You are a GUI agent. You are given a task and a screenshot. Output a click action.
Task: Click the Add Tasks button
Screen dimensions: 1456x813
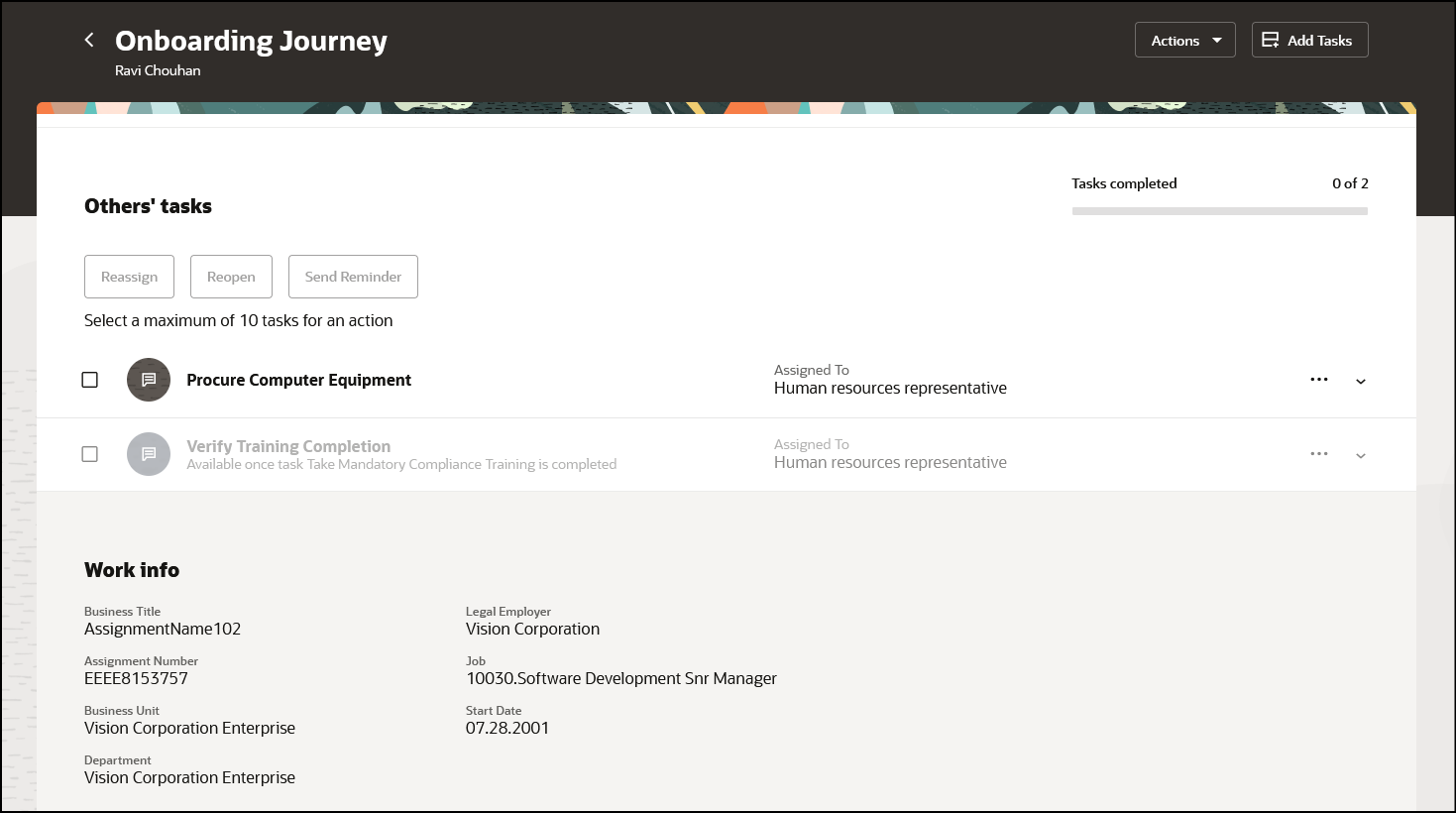point(1309,40)
